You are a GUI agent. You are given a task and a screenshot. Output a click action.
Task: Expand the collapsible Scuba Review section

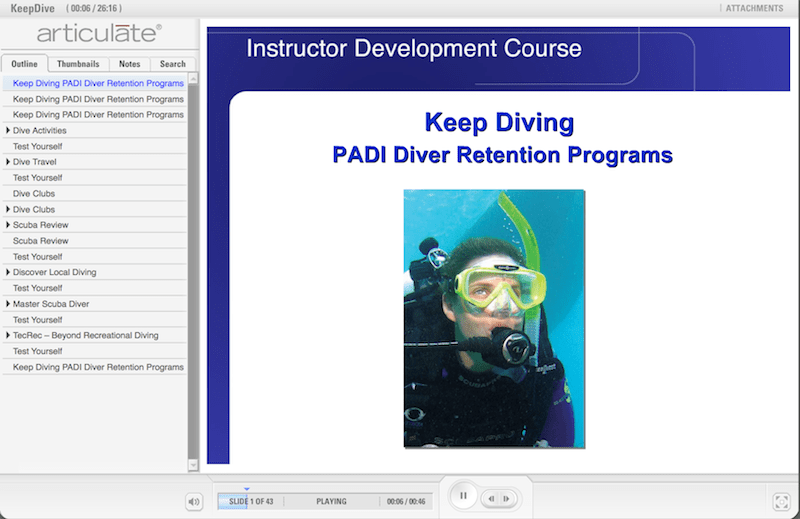[8, 225]
